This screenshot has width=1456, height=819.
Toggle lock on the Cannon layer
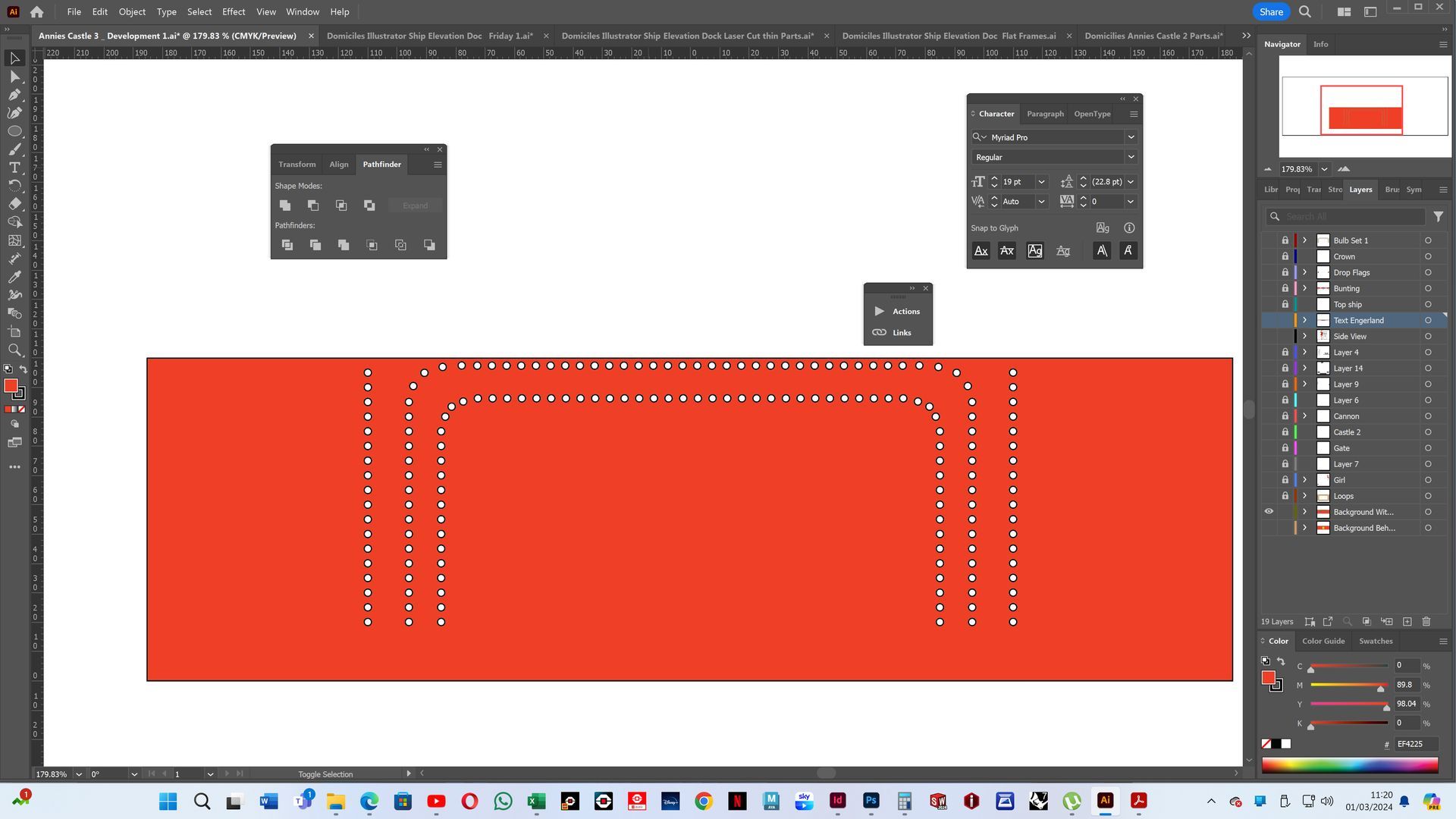(1285, 416)
